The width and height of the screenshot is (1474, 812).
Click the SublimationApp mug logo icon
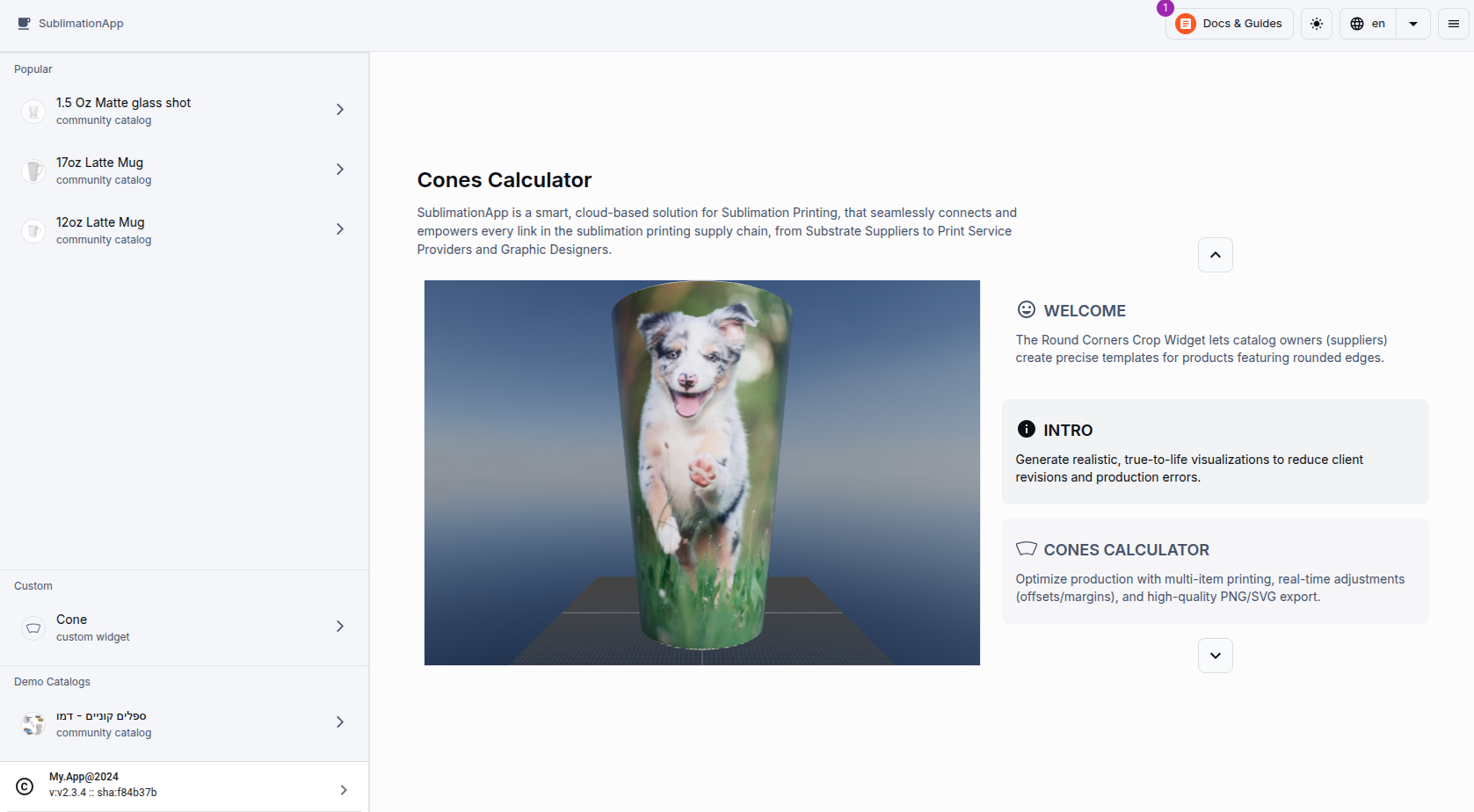[24, 24]
